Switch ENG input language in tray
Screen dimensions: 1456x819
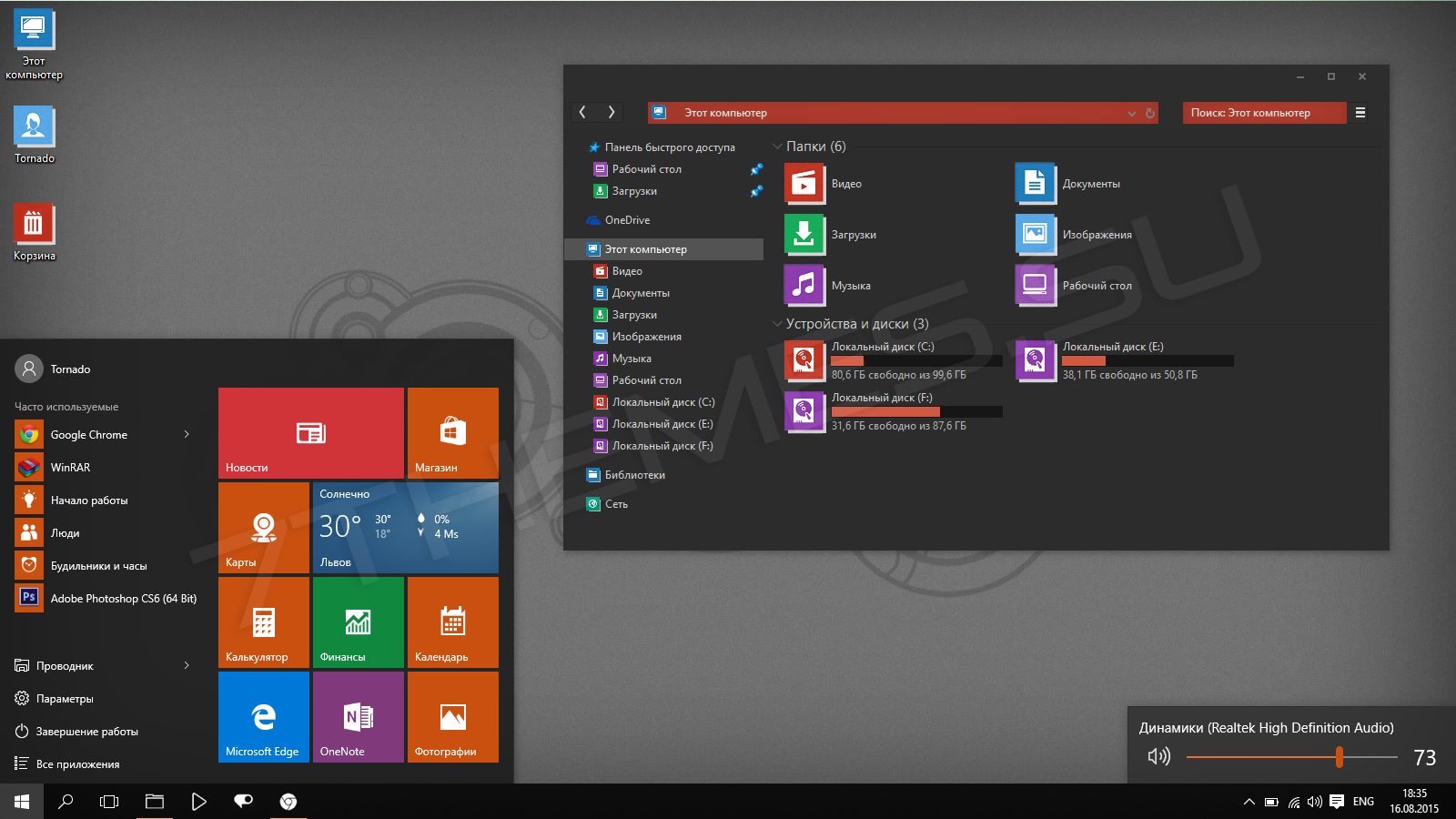click(1363, 802)
